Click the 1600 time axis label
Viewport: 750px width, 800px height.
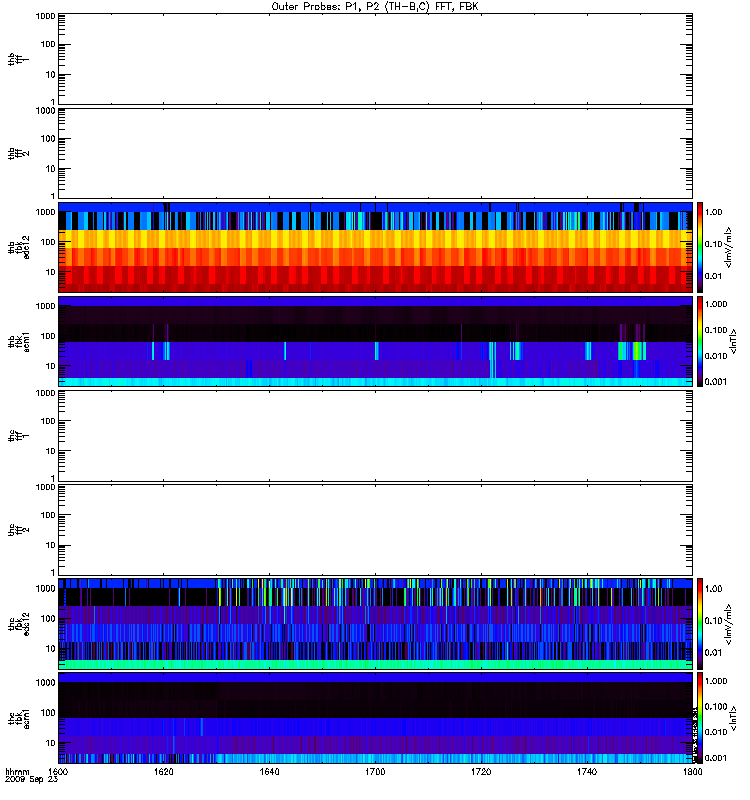pyautogui.click(x=58, y=772)
